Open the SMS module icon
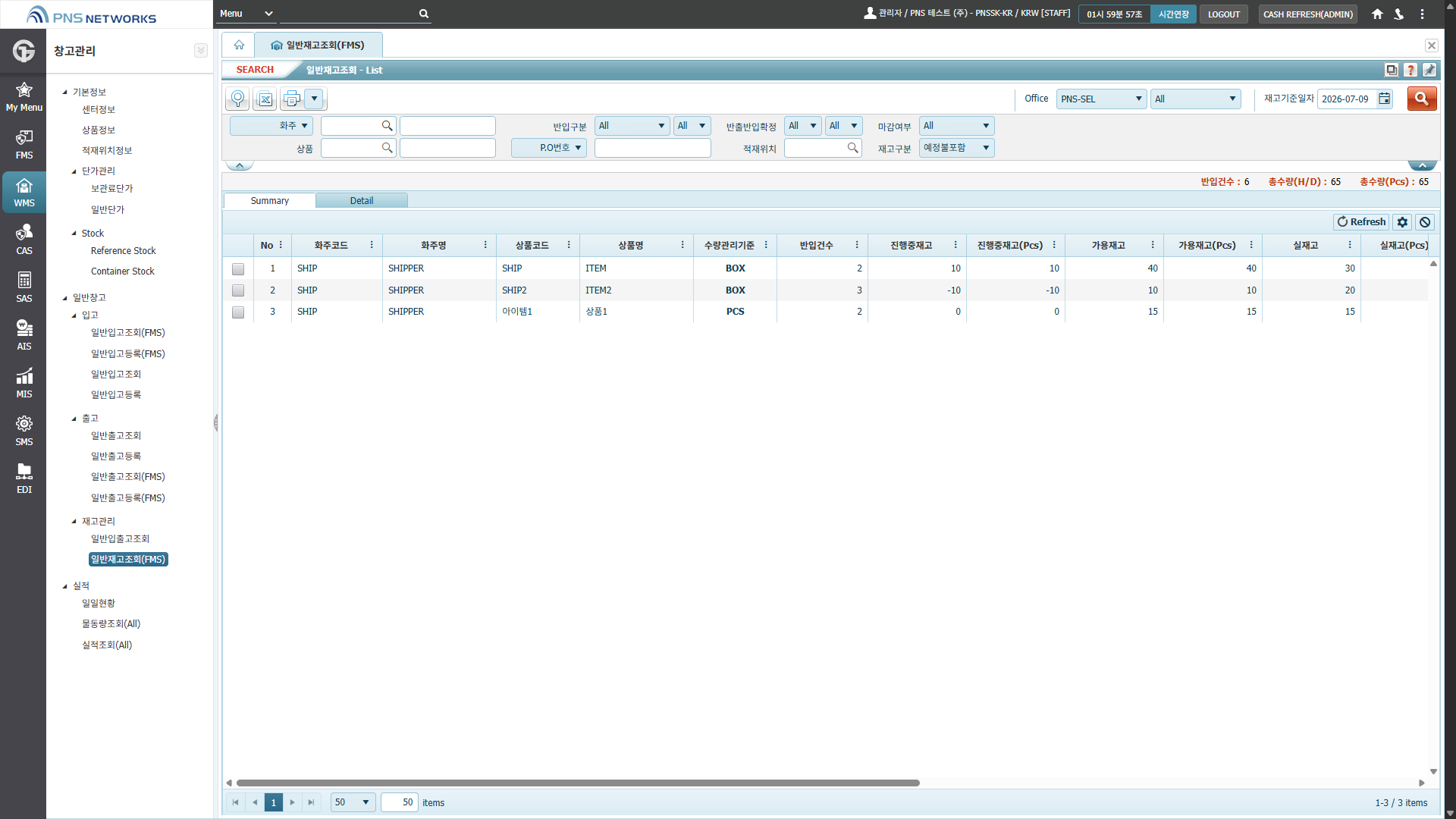 pyautogui.click(x=24, y=431)
